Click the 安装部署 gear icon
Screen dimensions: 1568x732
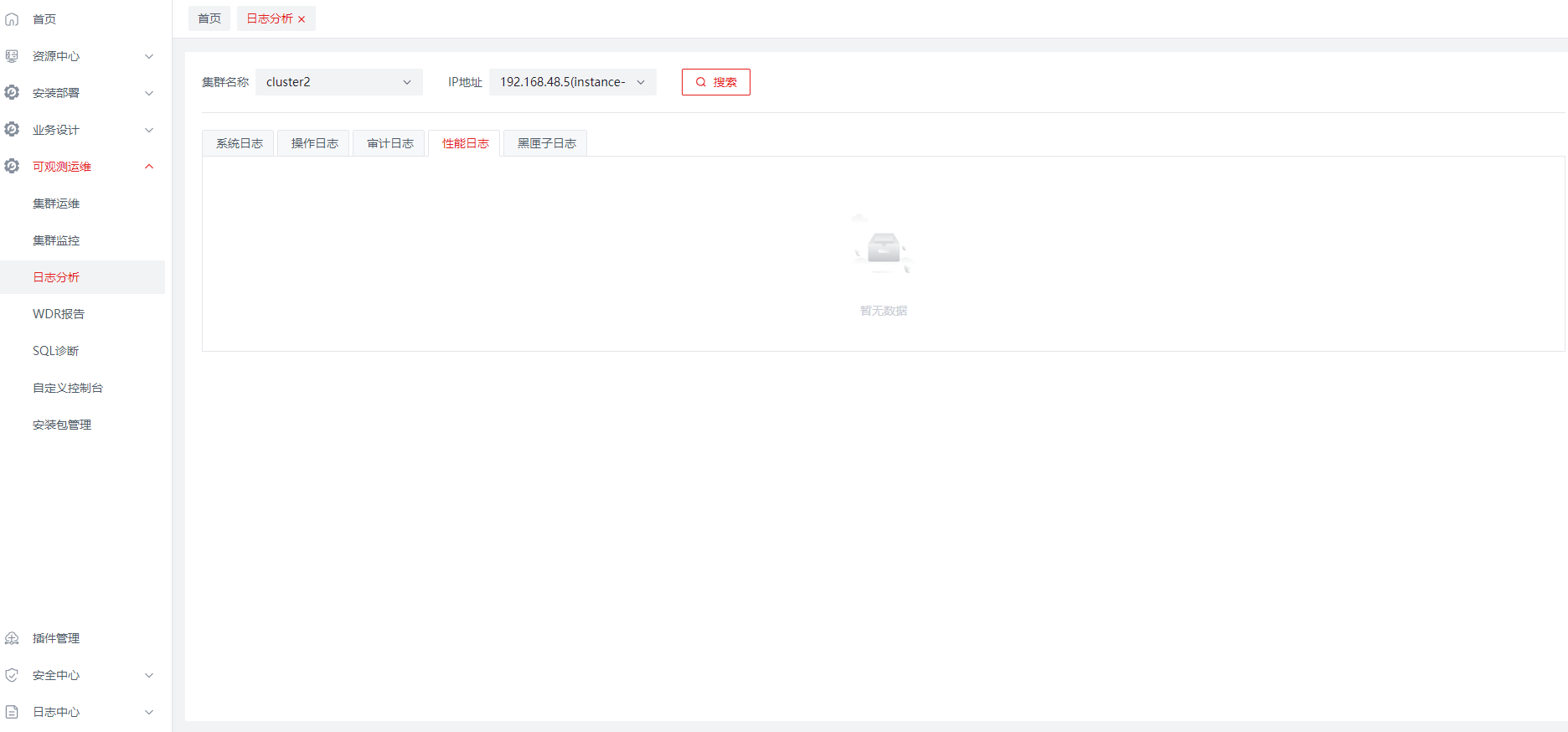(x=12, y=93)
